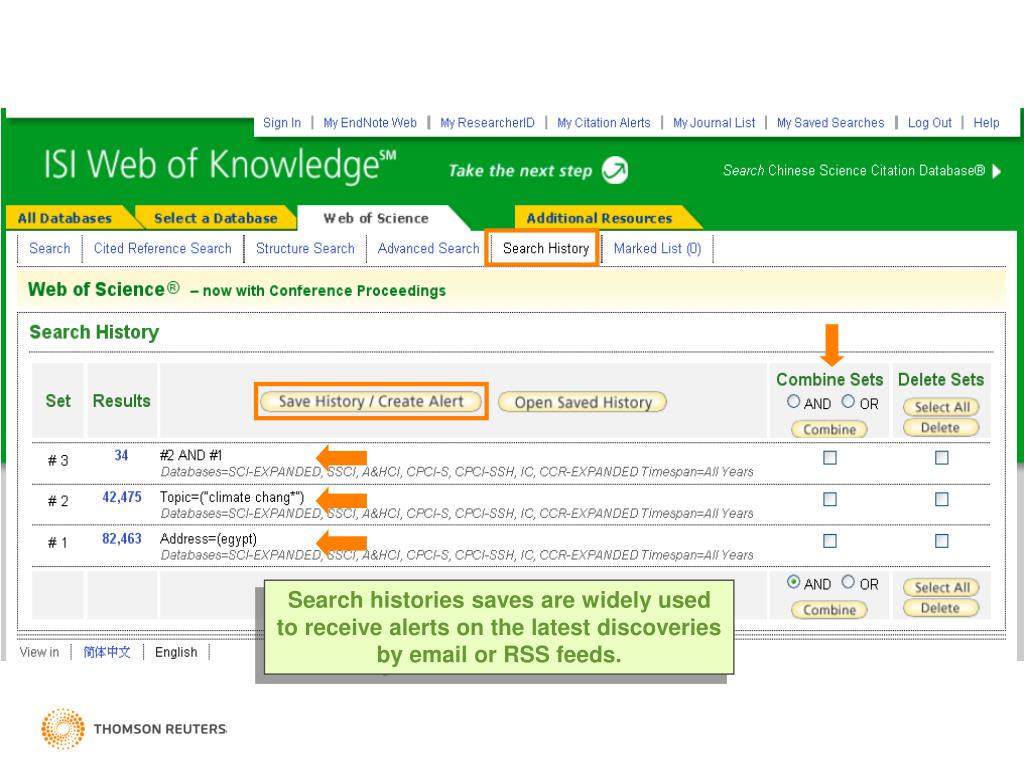Image resolution: width=1024 pixels, height=768 pixels.
Task: Select the lower OR radio button
Action: coord(848,582)
